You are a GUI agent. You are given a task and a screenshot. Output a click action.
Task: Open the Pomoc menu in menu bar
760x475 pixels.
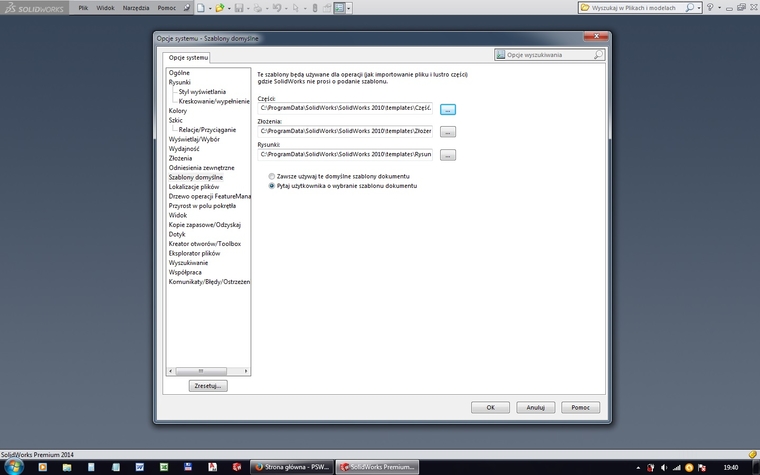click(167, 8)
